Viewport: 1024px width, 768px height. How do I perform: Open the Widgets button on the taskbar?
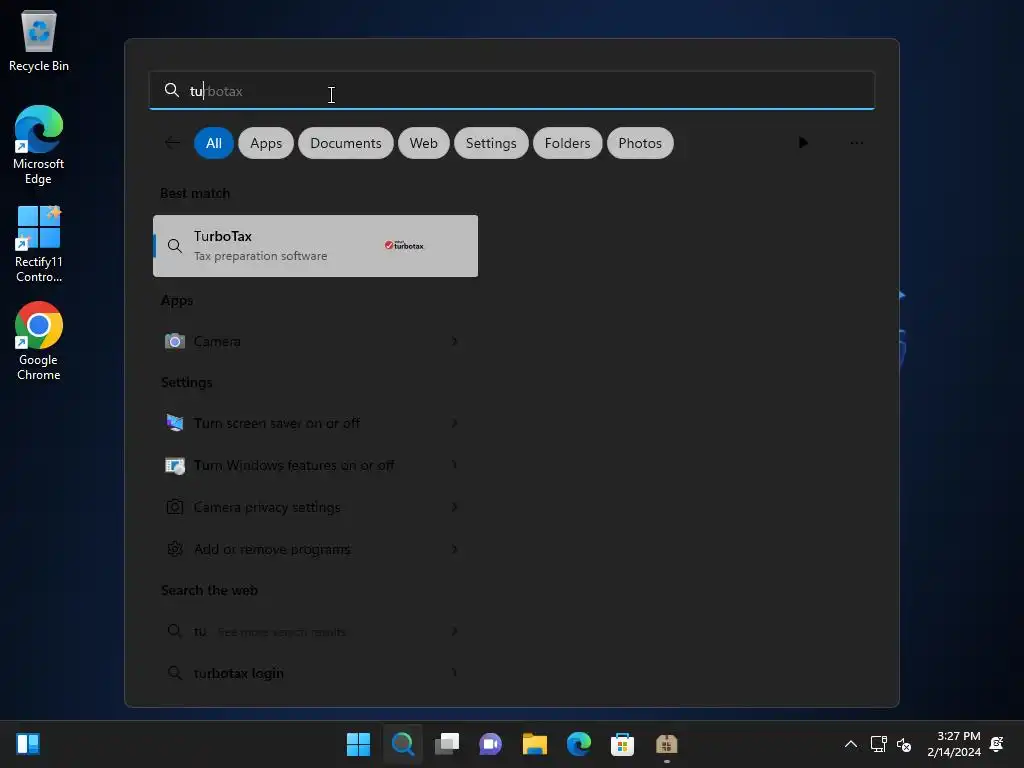click(28, 744)
